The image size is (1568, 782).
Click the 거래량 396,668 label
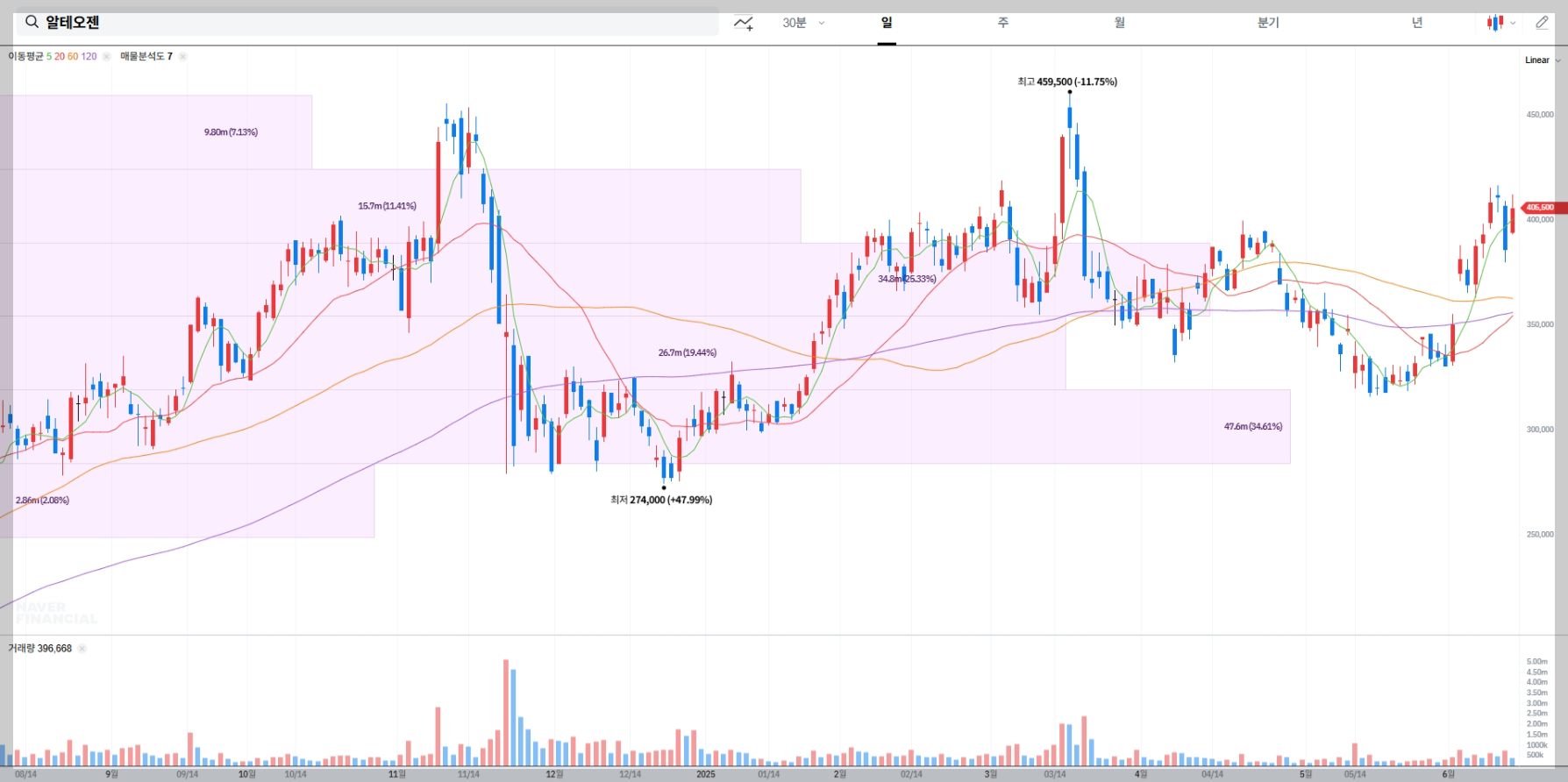(40, 649)
